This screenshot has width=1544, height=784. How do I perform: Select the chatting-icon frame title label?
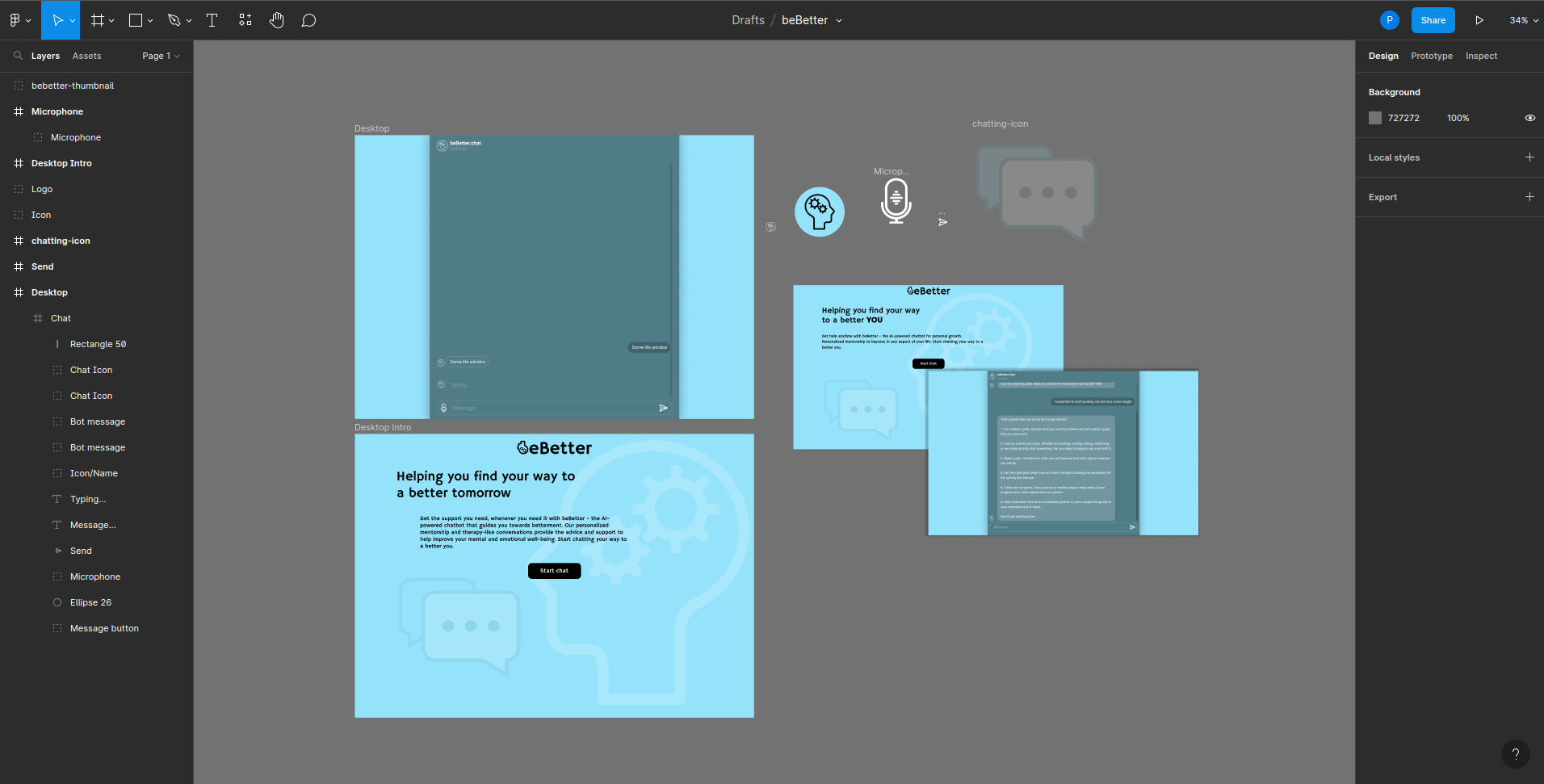(1000, 124)
